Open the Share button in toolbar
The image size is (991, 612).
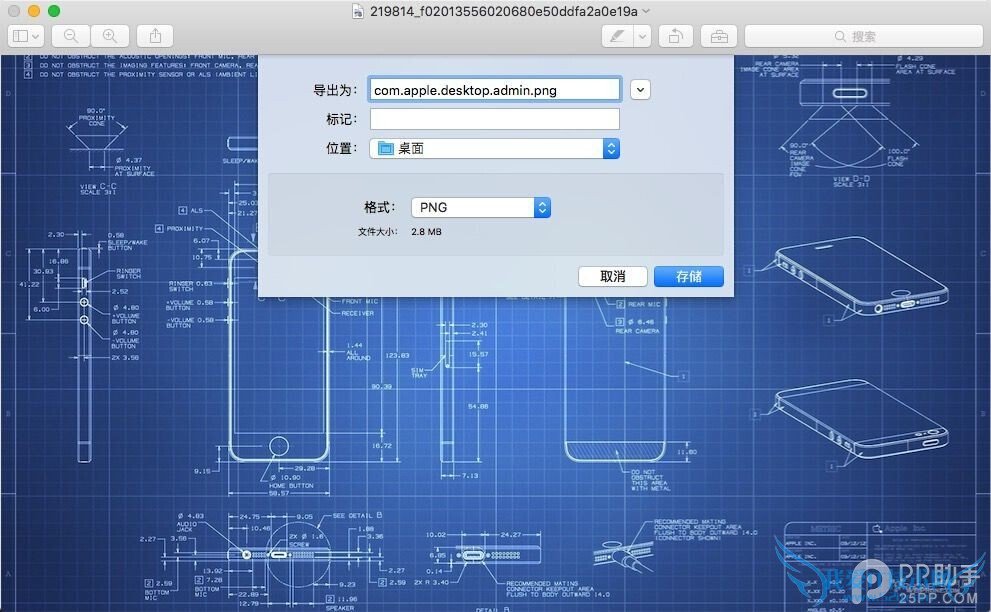155,36
